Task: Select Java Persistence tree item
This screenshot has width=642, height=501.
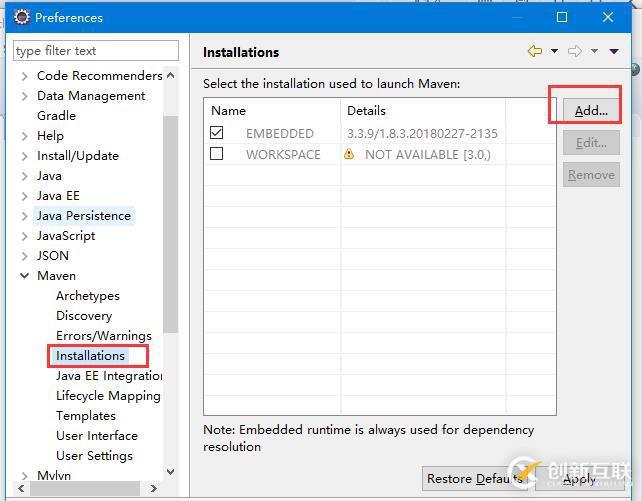Action: point(84,216)
